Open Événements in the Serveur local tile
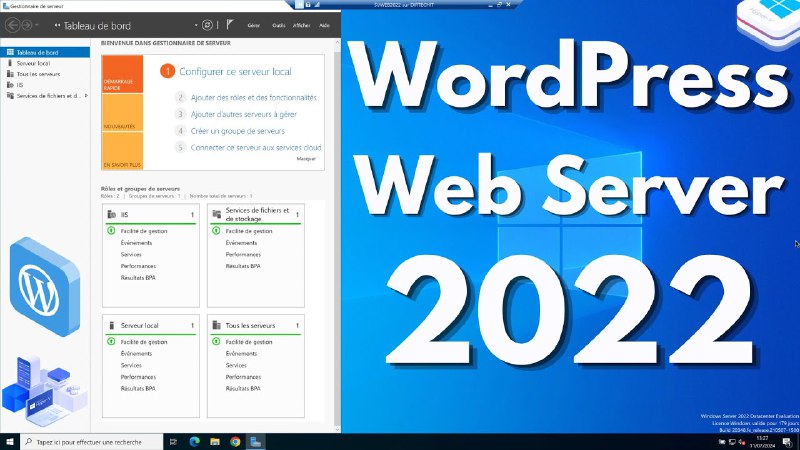The width and height of the screenshot is (800, 450). tap(136, 354)
